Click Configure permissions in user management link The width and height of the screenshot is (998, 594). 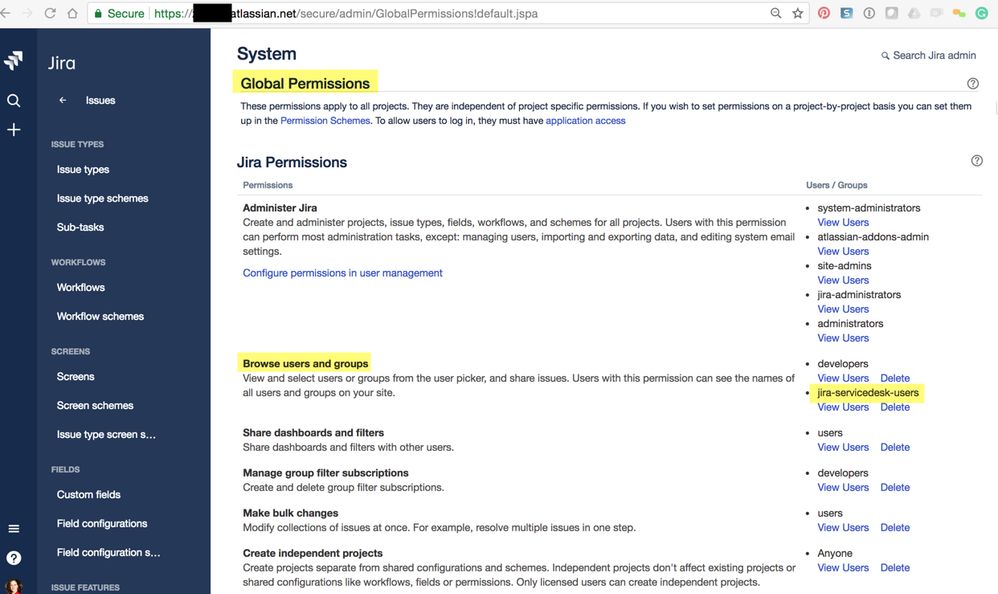342,272
